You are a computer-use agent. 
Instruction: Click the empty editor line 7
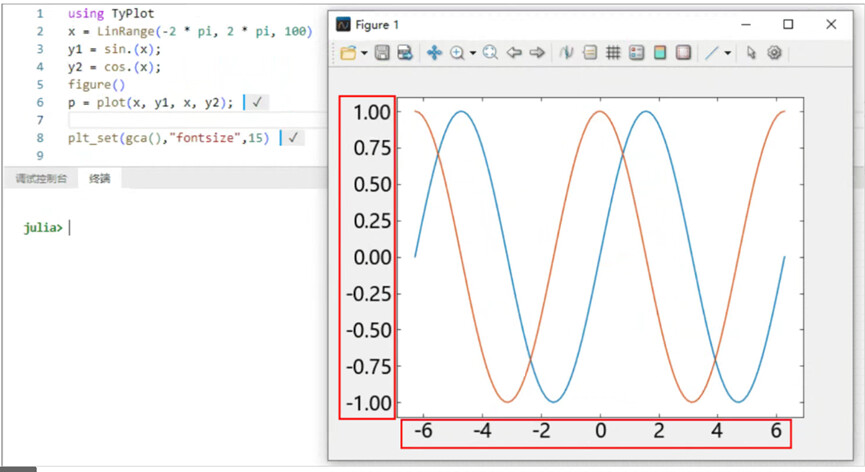pos(199,120)
